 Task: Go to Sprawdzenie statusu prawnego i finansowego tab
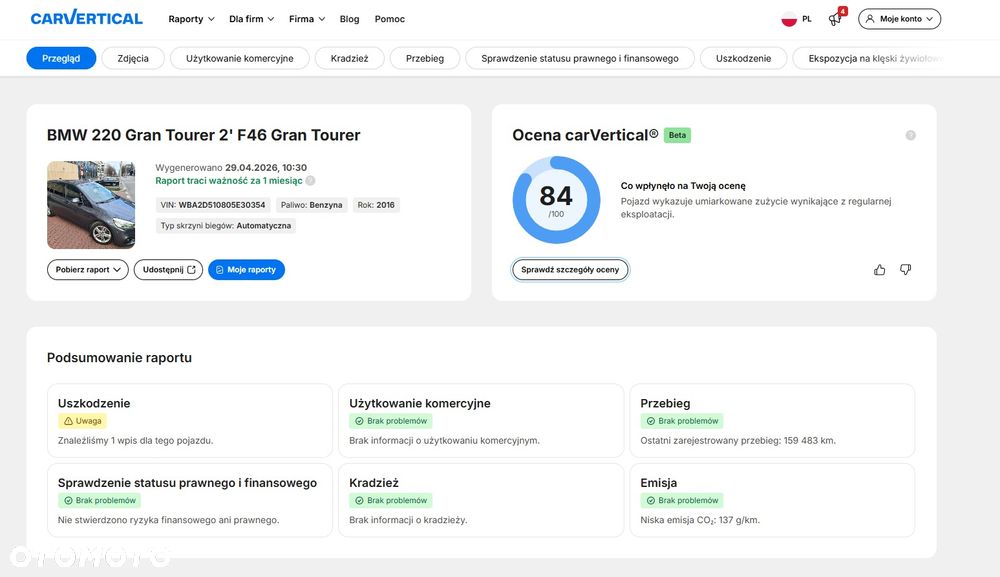point(580,58)
